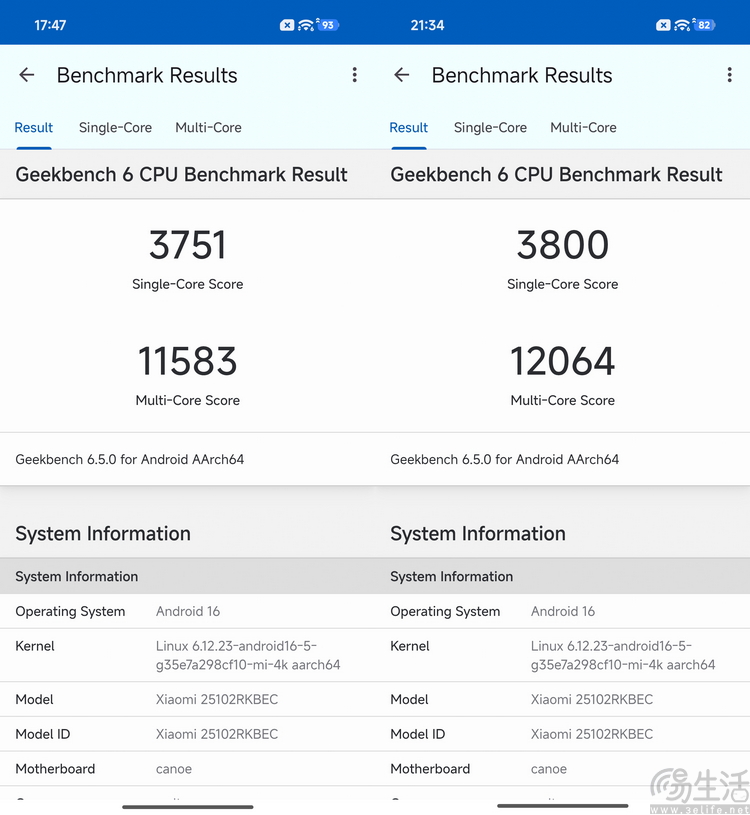Tap battery indicator showing 93
Image resolution: width=750 pixels, height=815 pixels.
328,25
